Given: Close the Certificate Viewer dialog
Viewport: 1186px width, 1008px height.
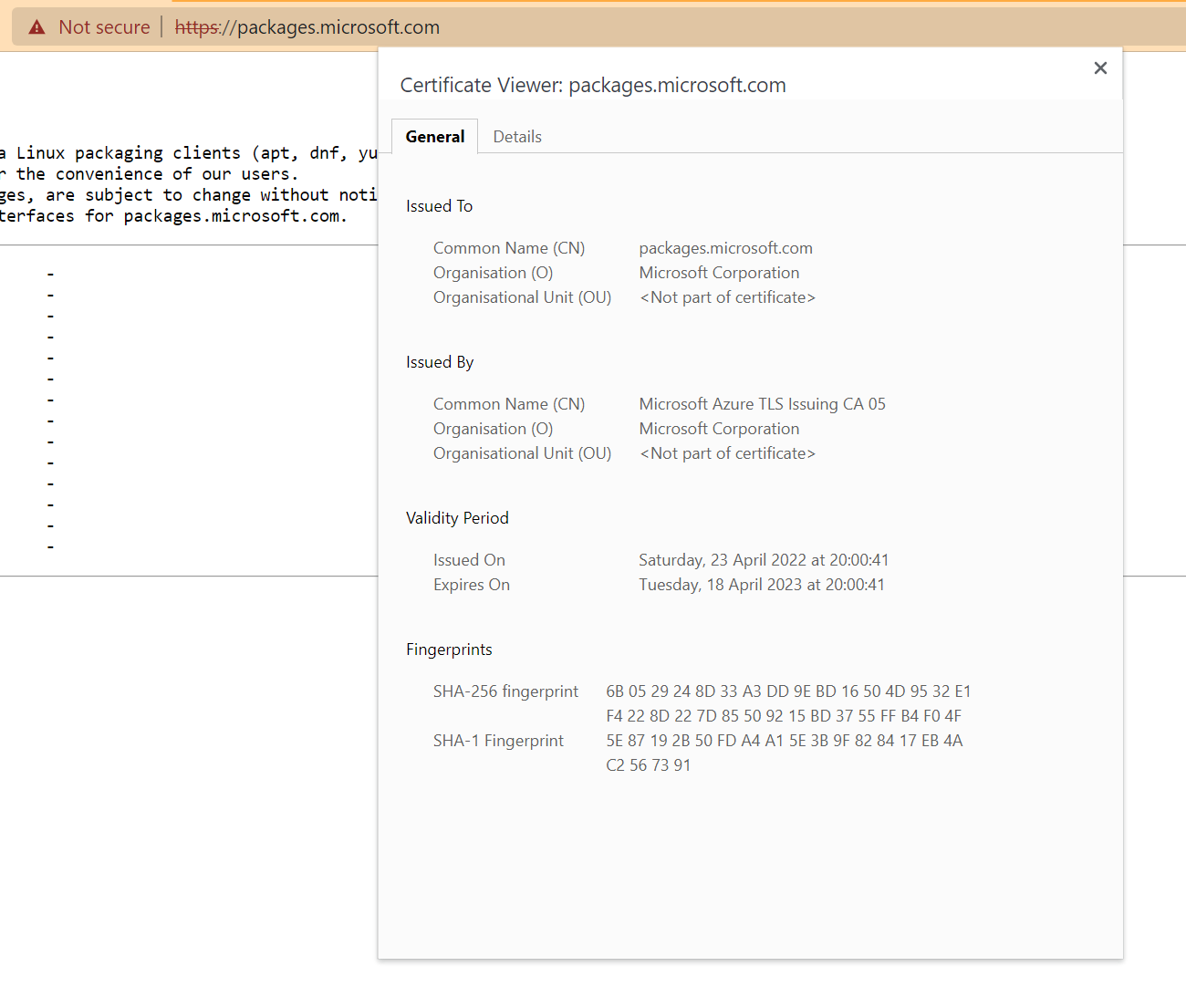Looking at the screenshot, I should coord(1100,68).
